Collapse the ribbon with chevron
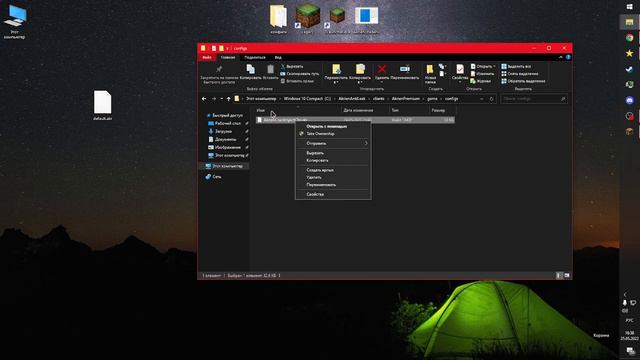Screen dimensions: 640x360 coord(560,58)
